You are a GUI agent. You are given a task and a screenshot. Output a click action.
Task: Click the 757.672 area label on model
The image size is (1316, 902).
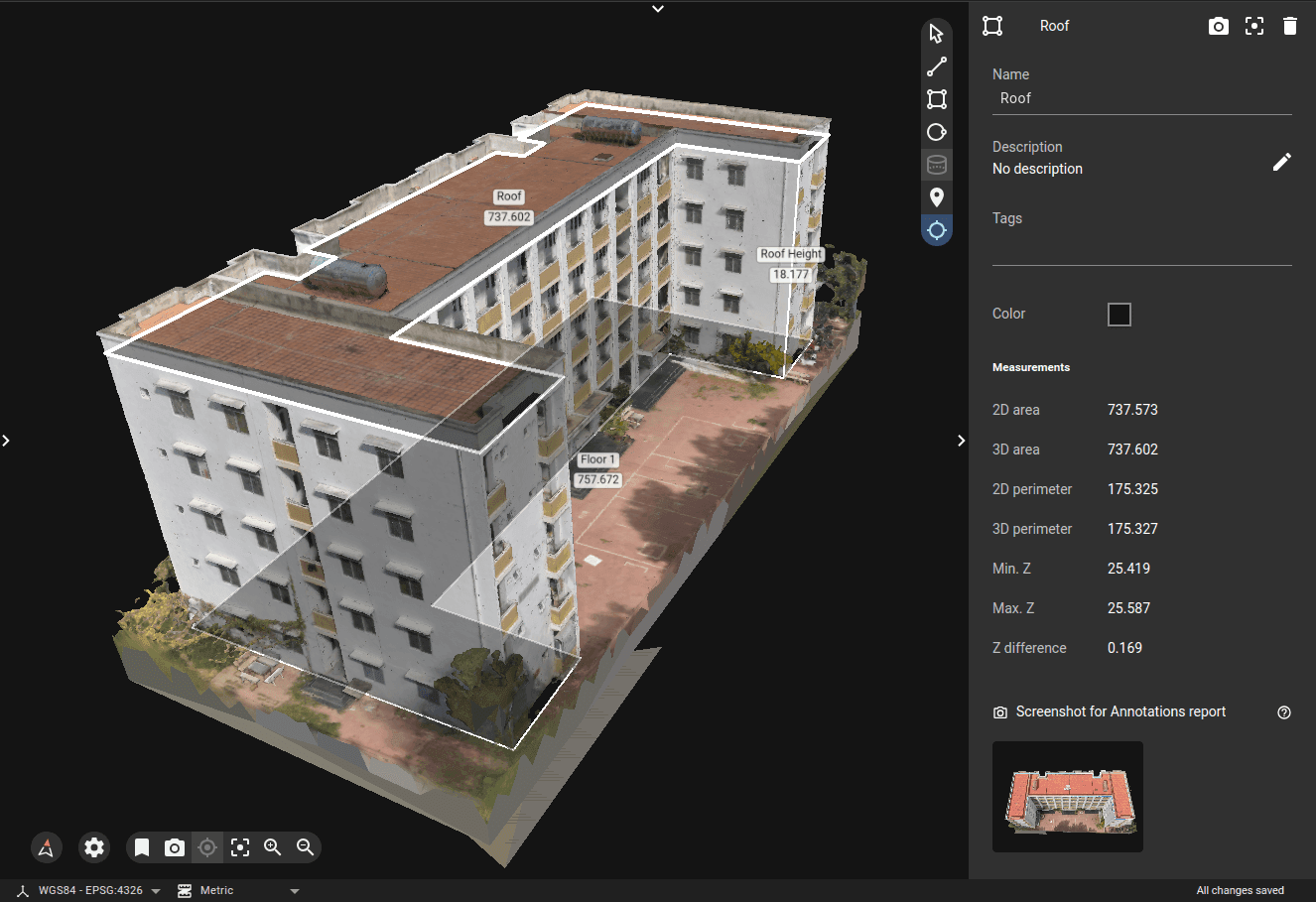598,480
